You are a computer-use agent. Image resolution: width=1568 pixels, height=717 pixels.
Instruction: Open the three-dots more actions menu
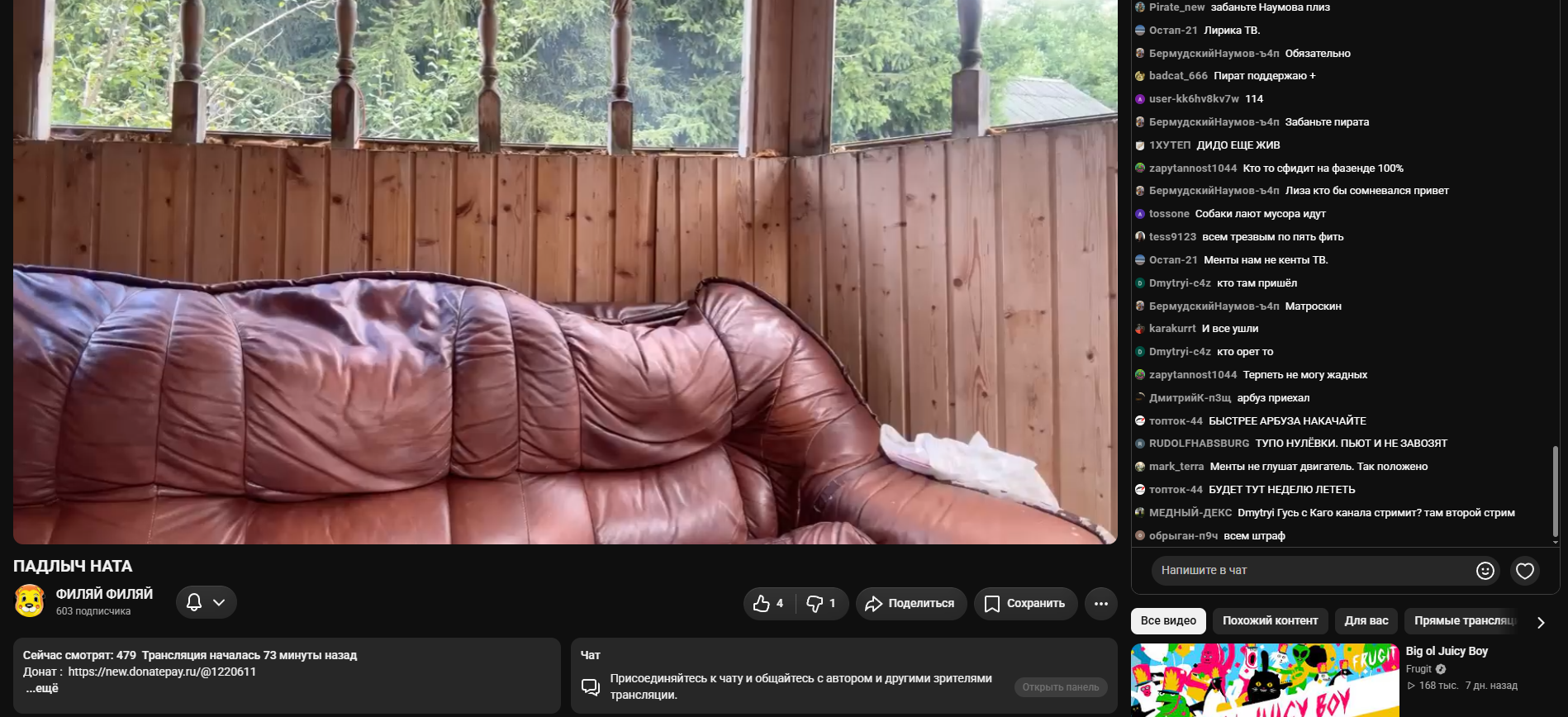[1101, 604]
